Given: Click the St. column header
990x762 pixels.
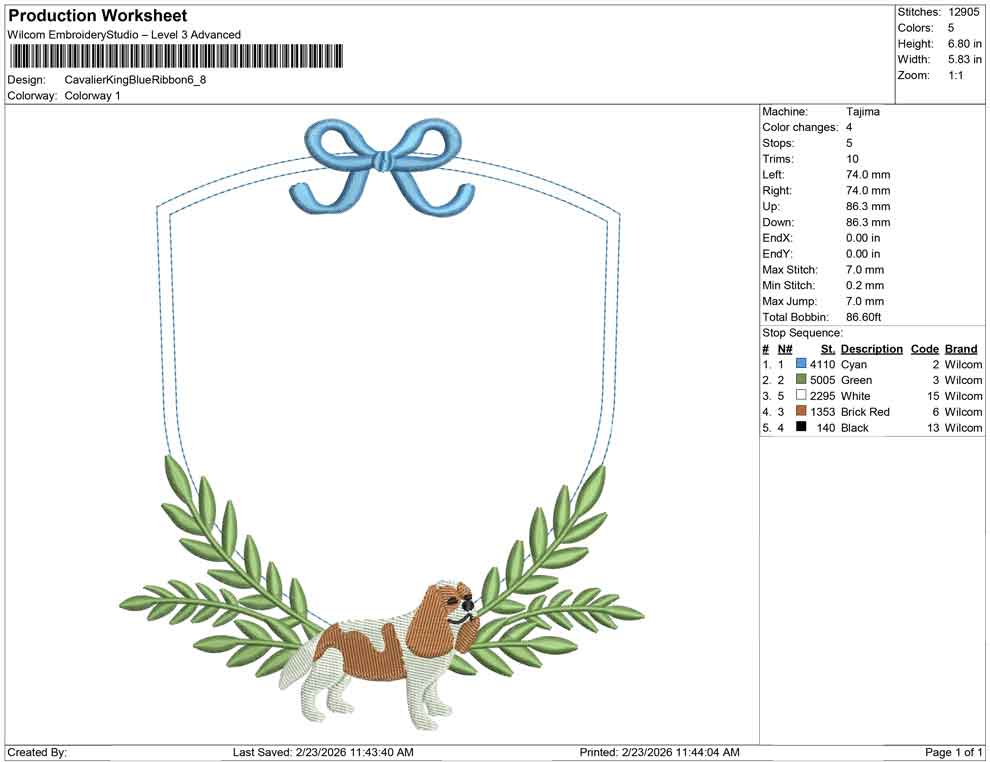Looking at the screenshot, I should pyautogui.click(x=827, y=348).
